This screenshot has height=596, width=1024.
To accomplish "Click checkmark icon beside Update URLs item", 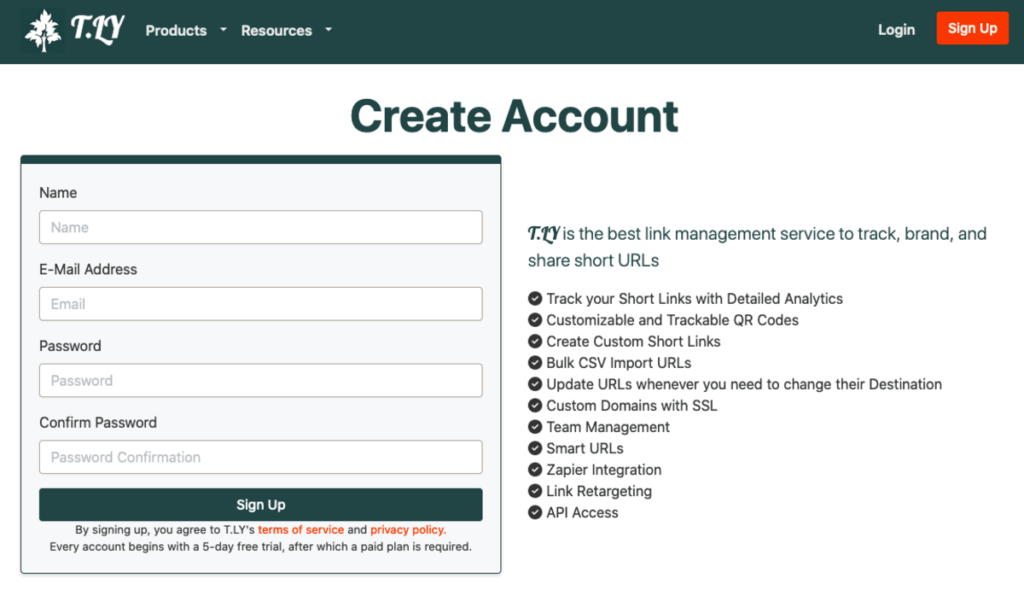I will (x=535, y=384).
